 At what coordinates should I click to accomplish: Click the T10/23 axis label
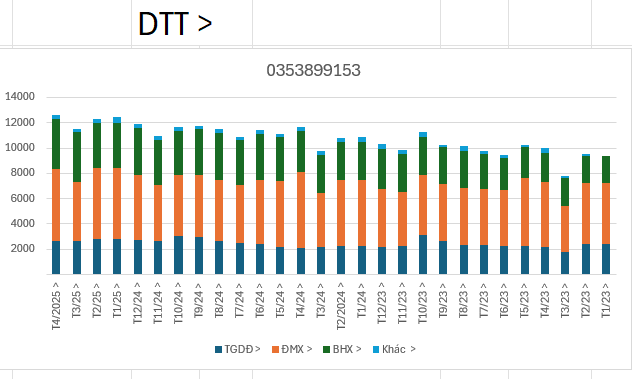point(422,303)
